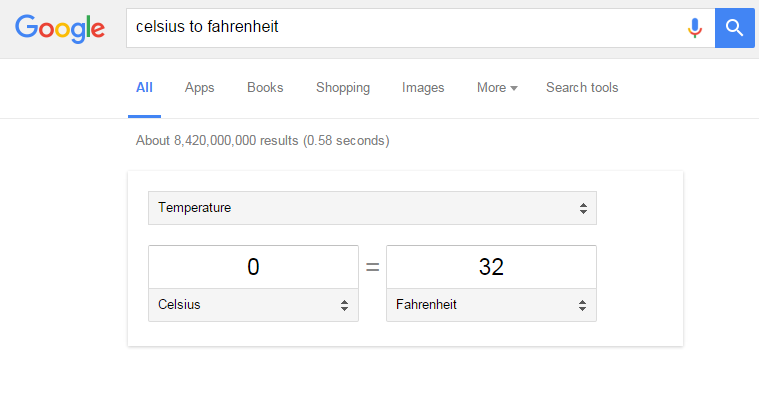Screen dimensions: 759x400
Task: Click the up-down arrows on Temperature selector
Action: 583,208
